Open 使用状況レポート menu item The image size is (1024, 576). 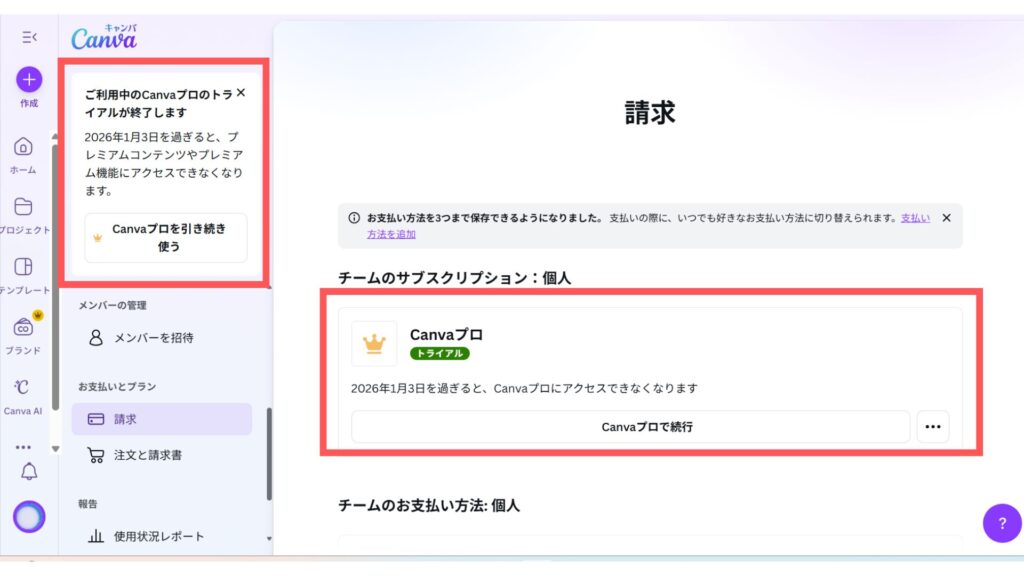(158, 536)
